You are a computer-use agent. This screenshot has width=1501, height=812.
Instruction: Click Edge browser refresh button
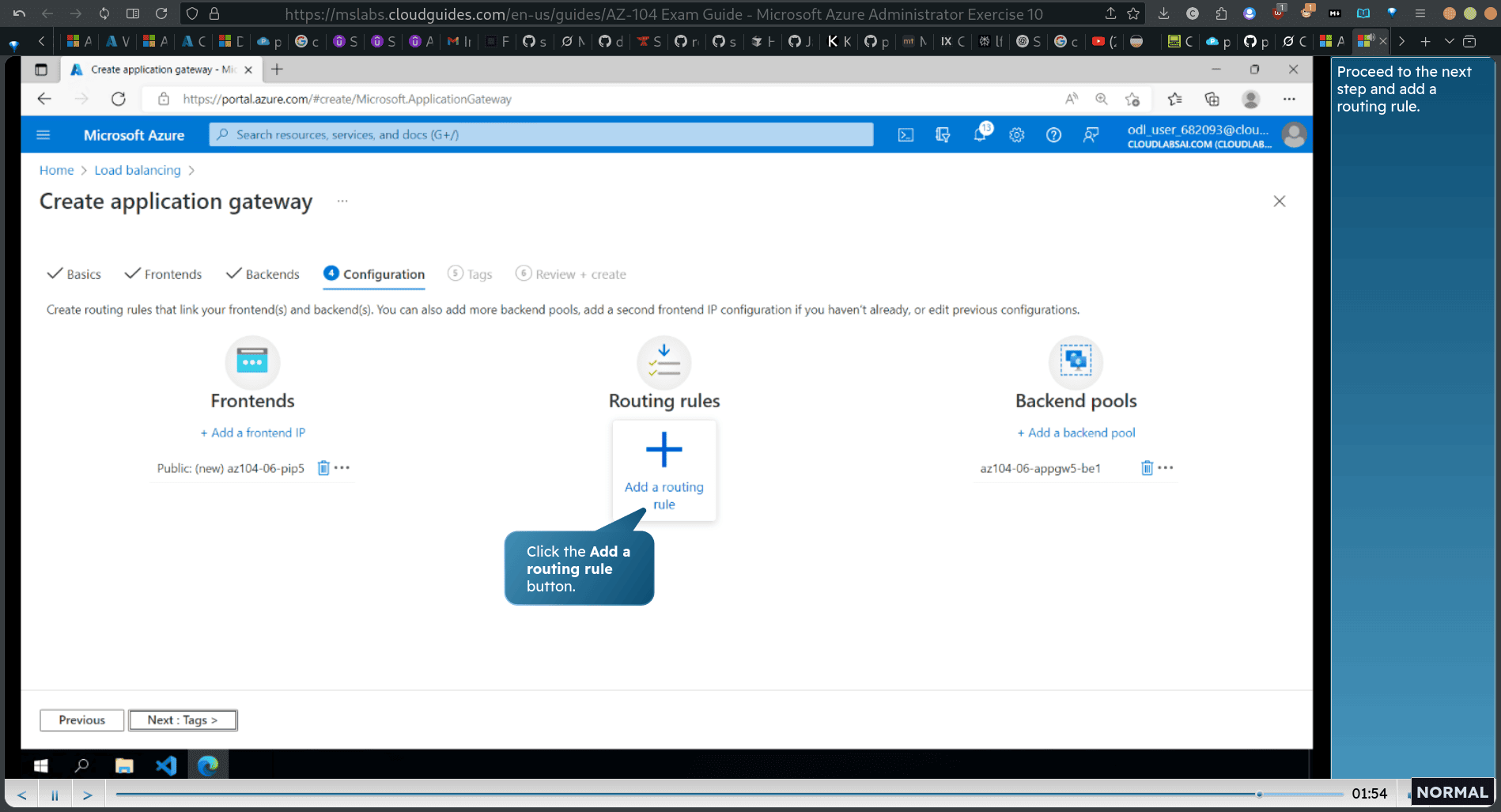click(119, 99)
